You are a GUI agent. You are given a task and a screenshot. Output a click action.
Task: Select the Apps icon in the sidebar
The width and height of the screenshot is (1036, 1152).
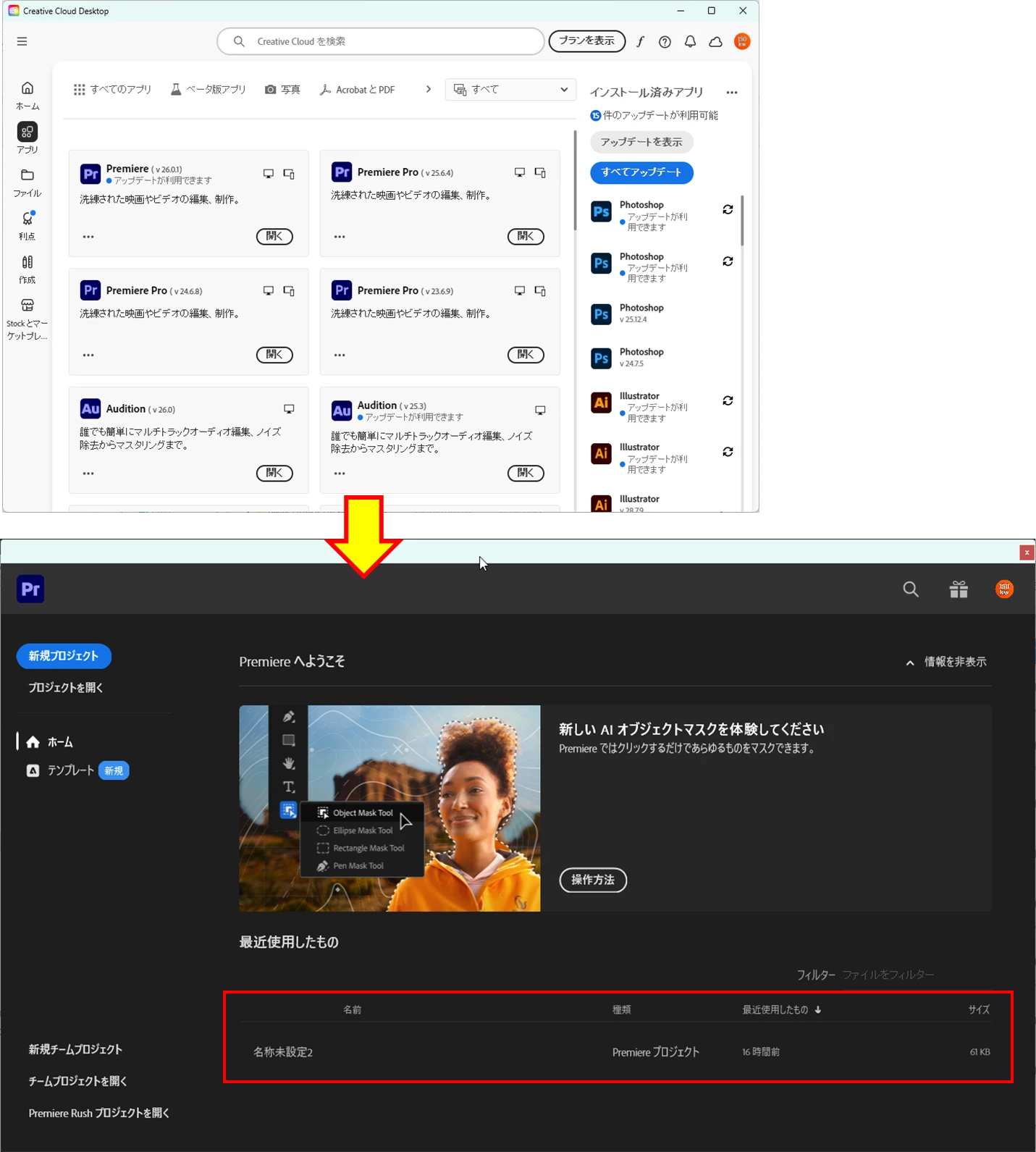28,138
